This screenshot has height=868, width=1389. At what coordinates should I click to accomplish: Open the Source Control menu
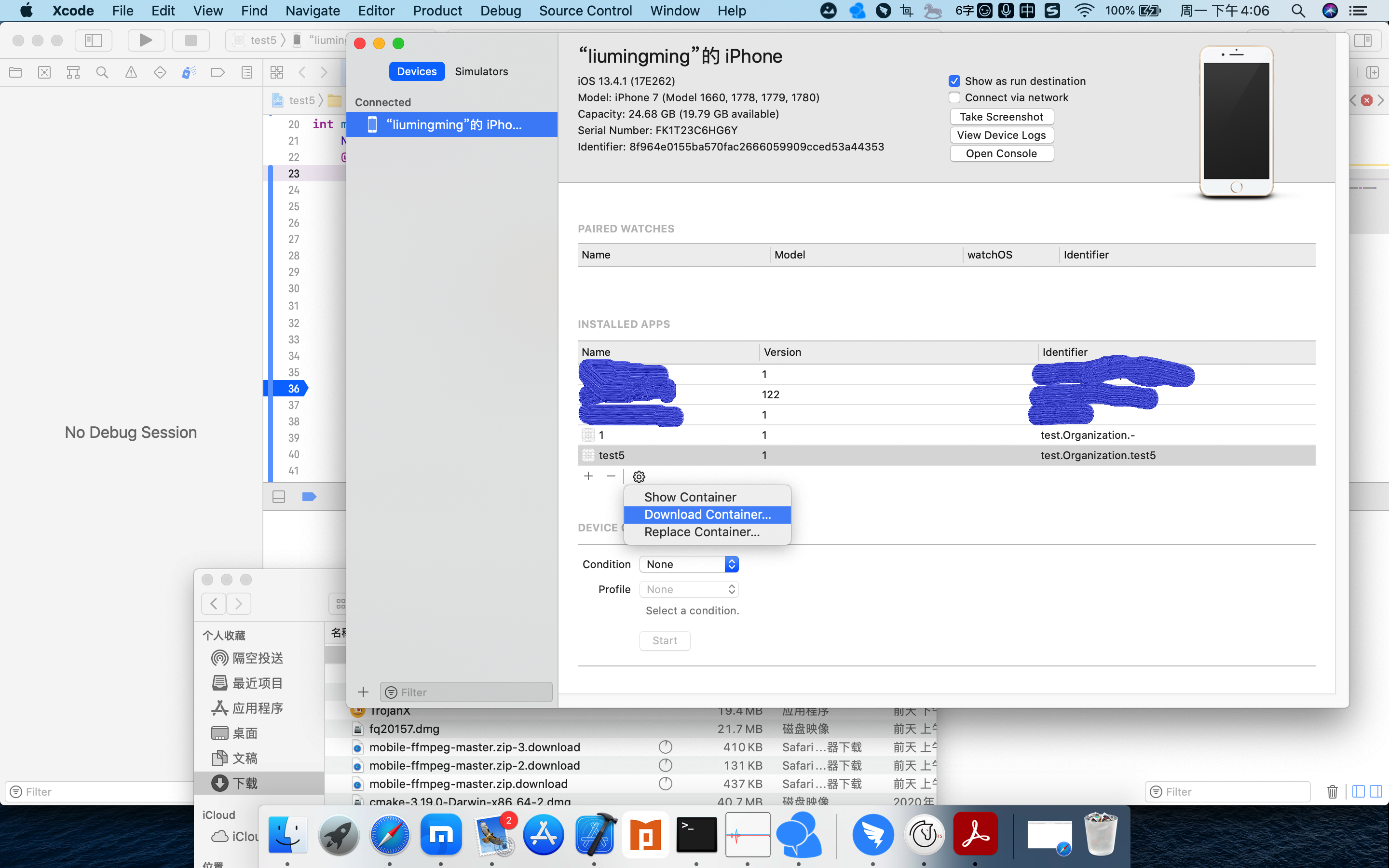coord(585,11)
